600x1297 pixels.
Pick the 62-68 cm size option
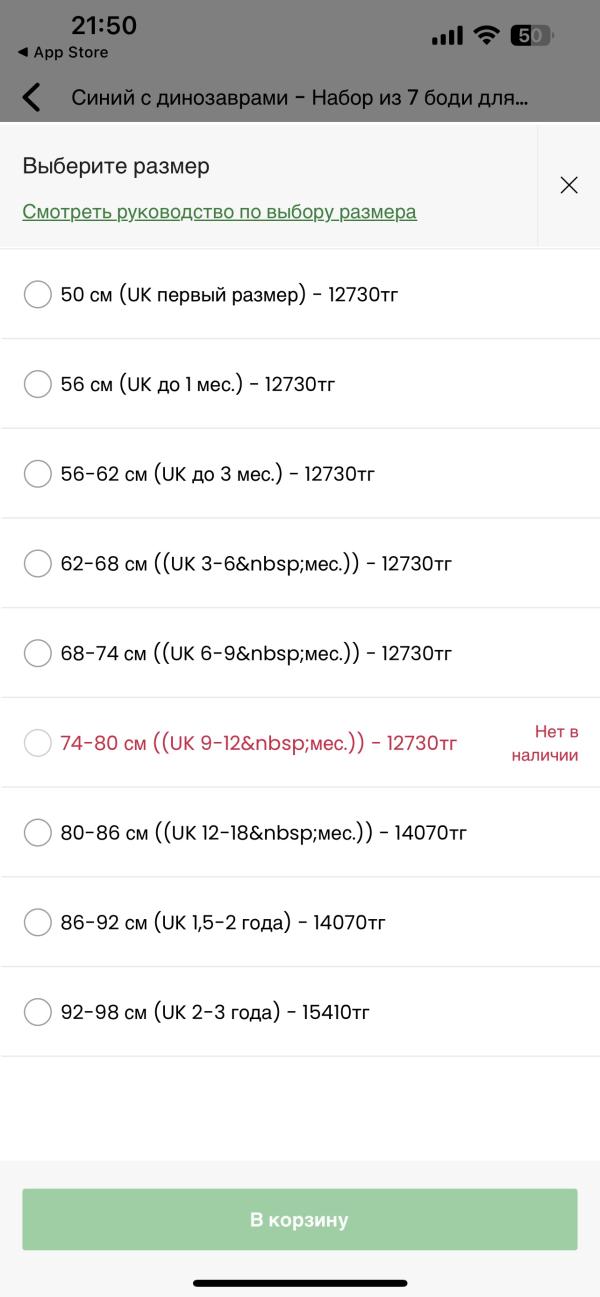point(37,564)
